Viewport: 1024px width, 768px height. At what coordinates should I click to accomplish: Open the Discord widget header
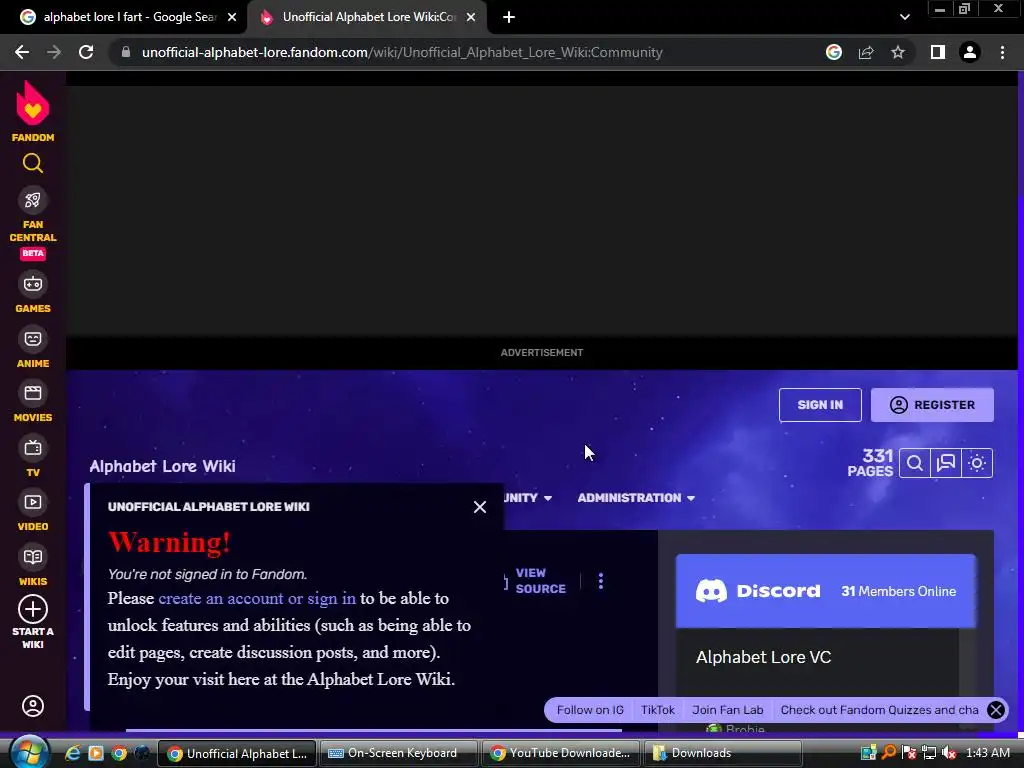pyautogui.click(x=825, y=591)
